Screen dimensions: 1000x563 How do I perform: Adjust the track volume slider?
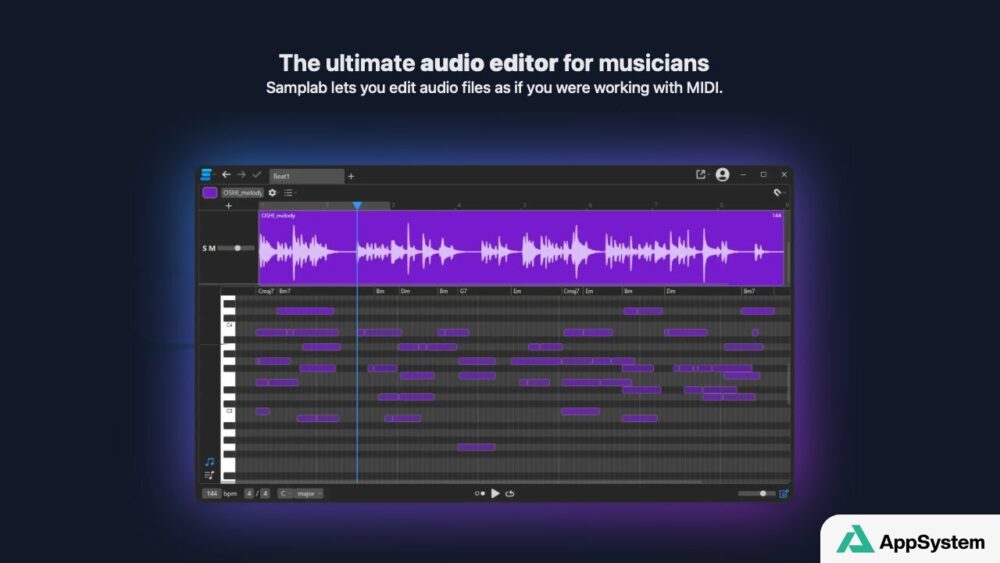click(x=237, y=248)
